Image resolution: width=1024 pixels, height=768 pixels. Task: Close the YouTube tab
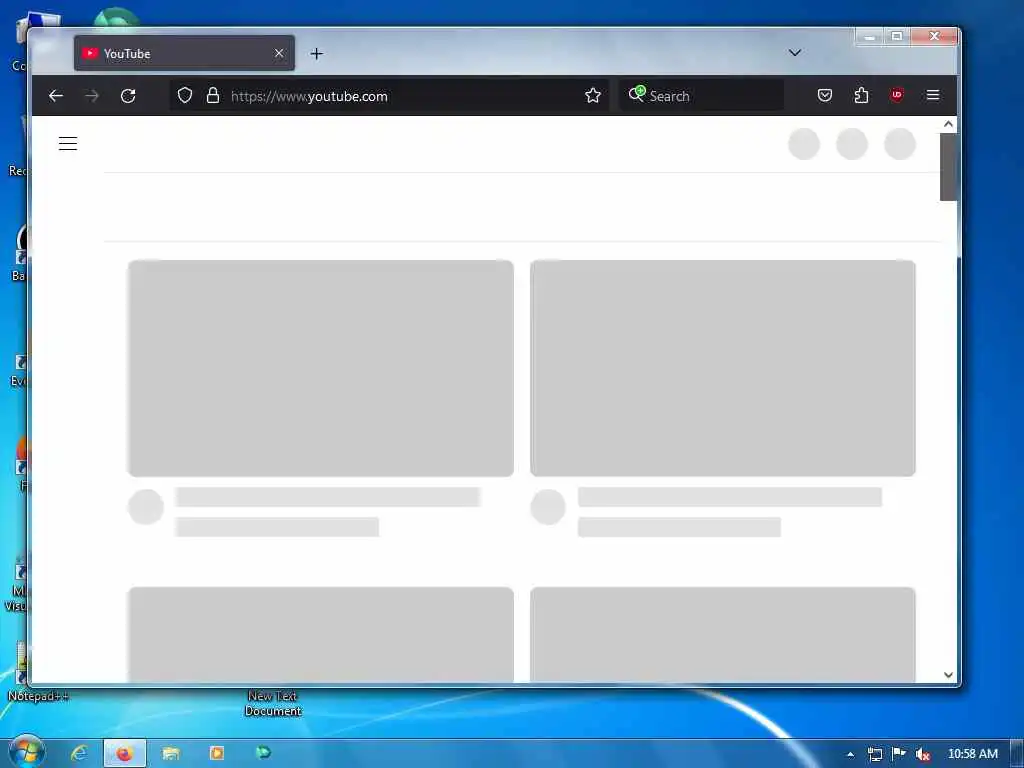[279, 54]
